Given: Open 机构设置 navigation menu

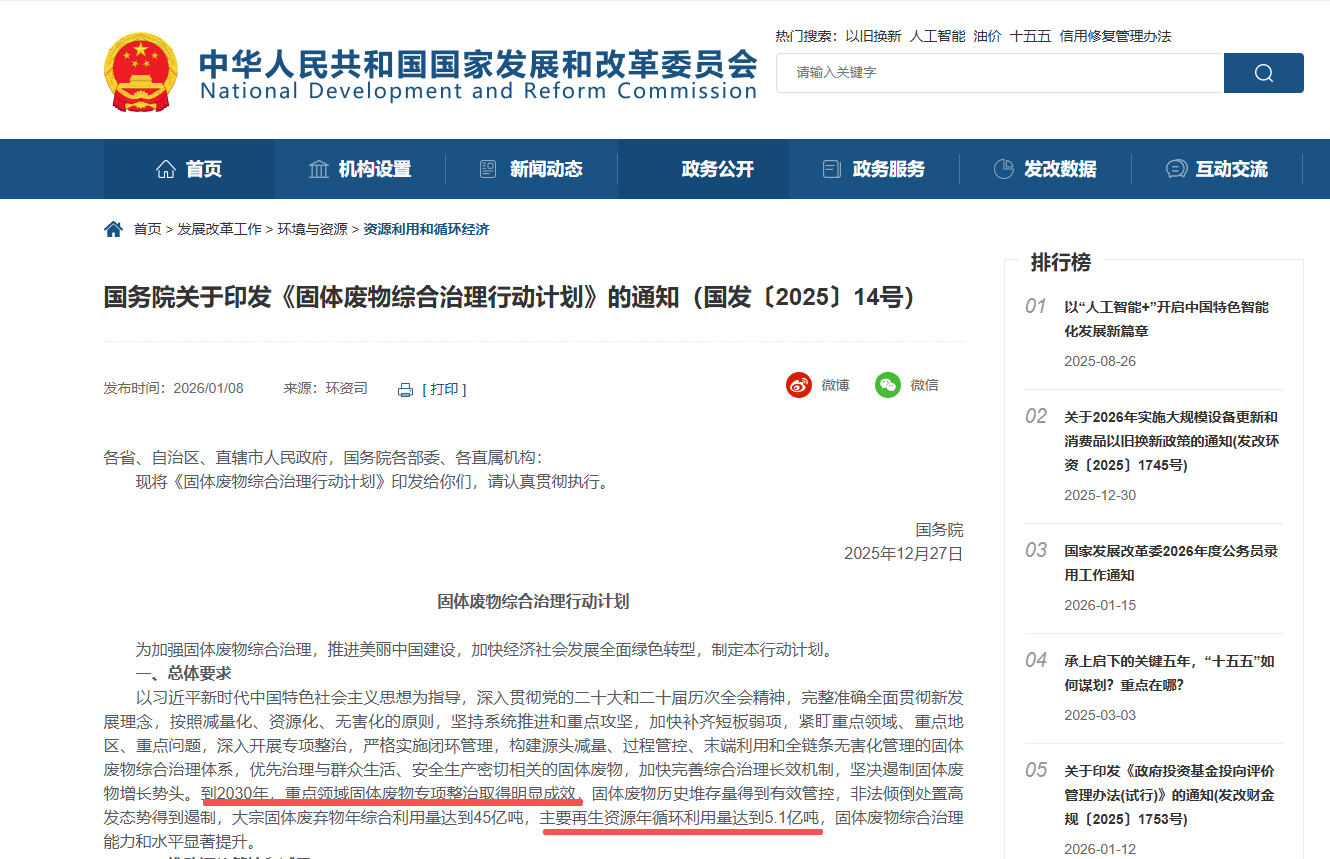Looking at the screenshot, I should pyautogui.click(x=360, y=169).
